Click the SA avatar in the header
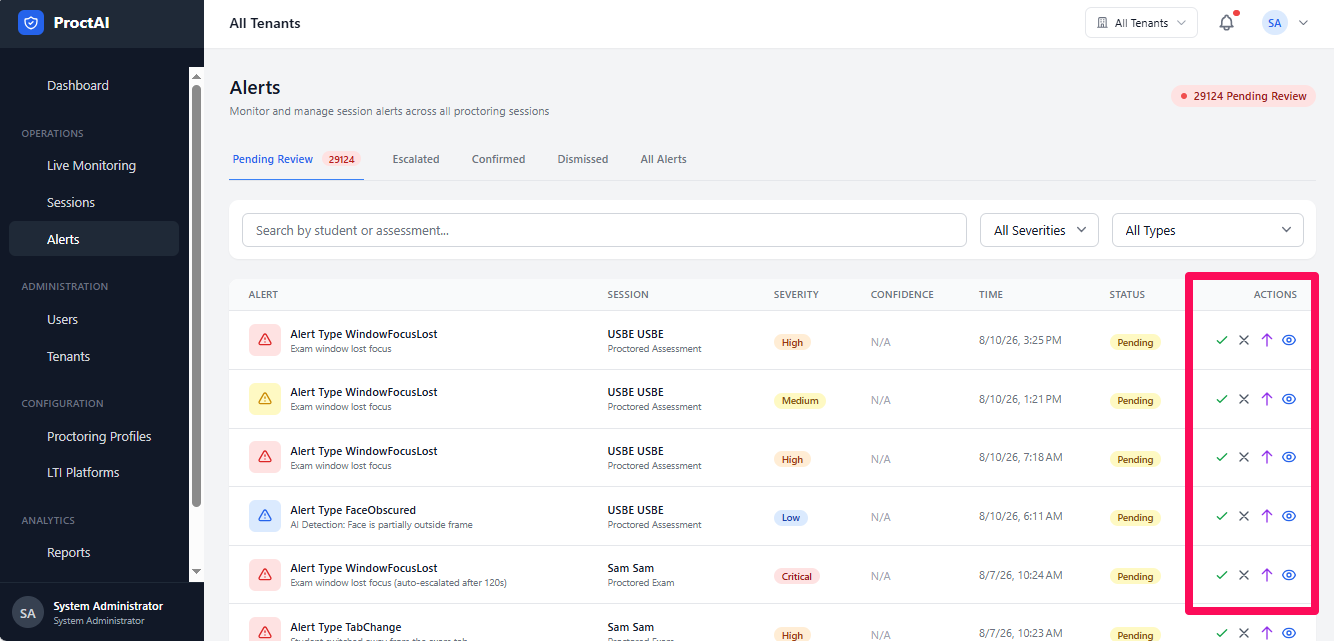This screenshot has width=1334, height=641. [x=1274, y=23]
